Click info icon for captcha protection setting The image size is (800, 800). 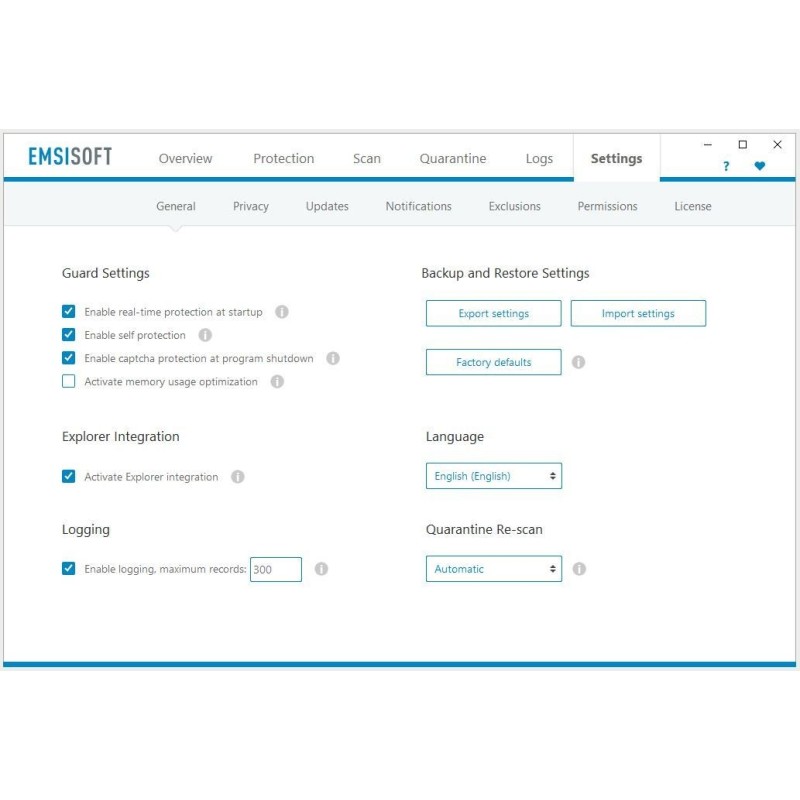[x=331, y=358]
